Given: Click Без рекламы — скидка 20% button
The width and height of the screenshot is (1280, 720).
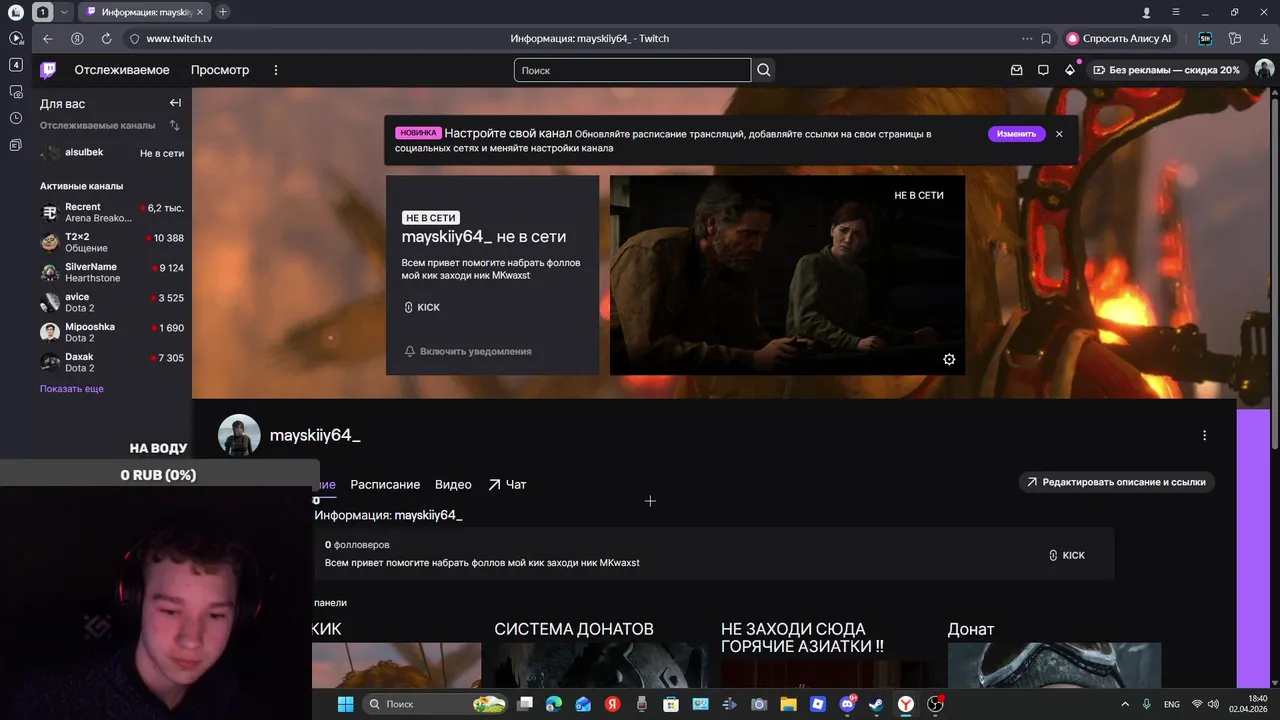Looking at the screenshot, I should (x=1166, y=70).
